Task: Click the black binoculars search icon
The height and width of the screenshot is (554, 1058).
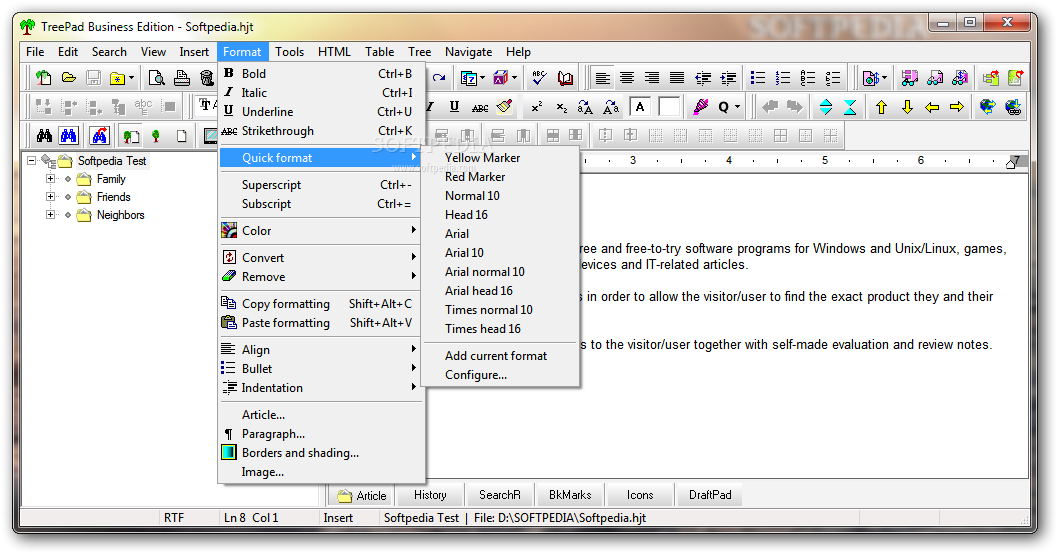Action: [44, 136]
